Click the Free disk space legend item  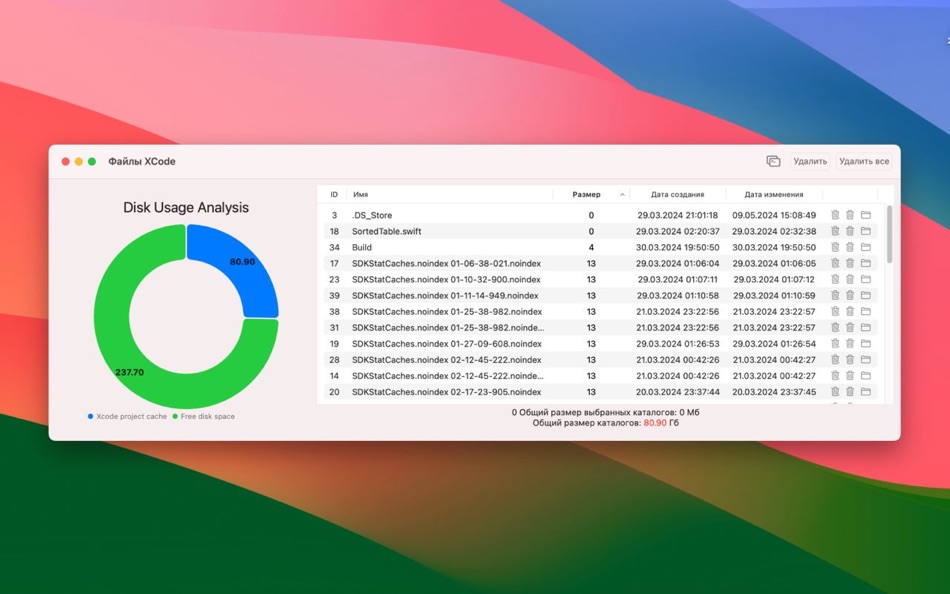point(203,416)
